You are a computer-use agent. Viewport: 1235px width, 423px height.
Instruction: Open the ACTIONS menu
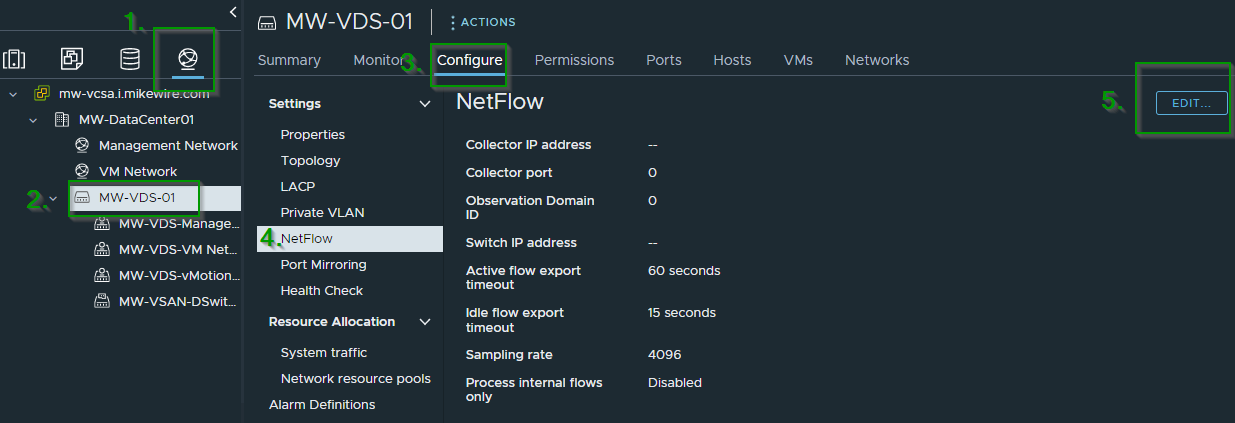coord(482,22)
